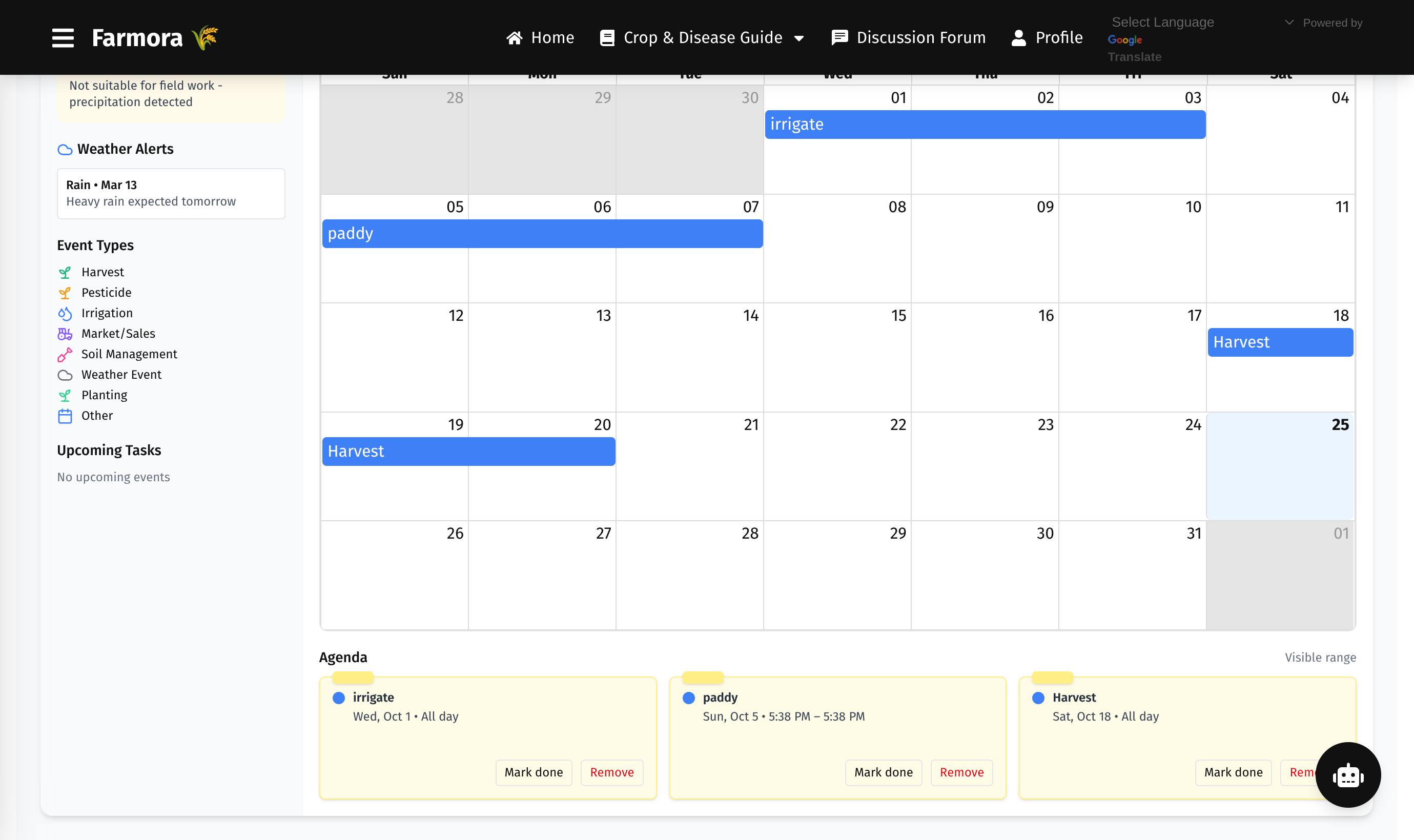
Task: Open the Profile menu item
Action: pyautogui.click(x=1047, y=38)
